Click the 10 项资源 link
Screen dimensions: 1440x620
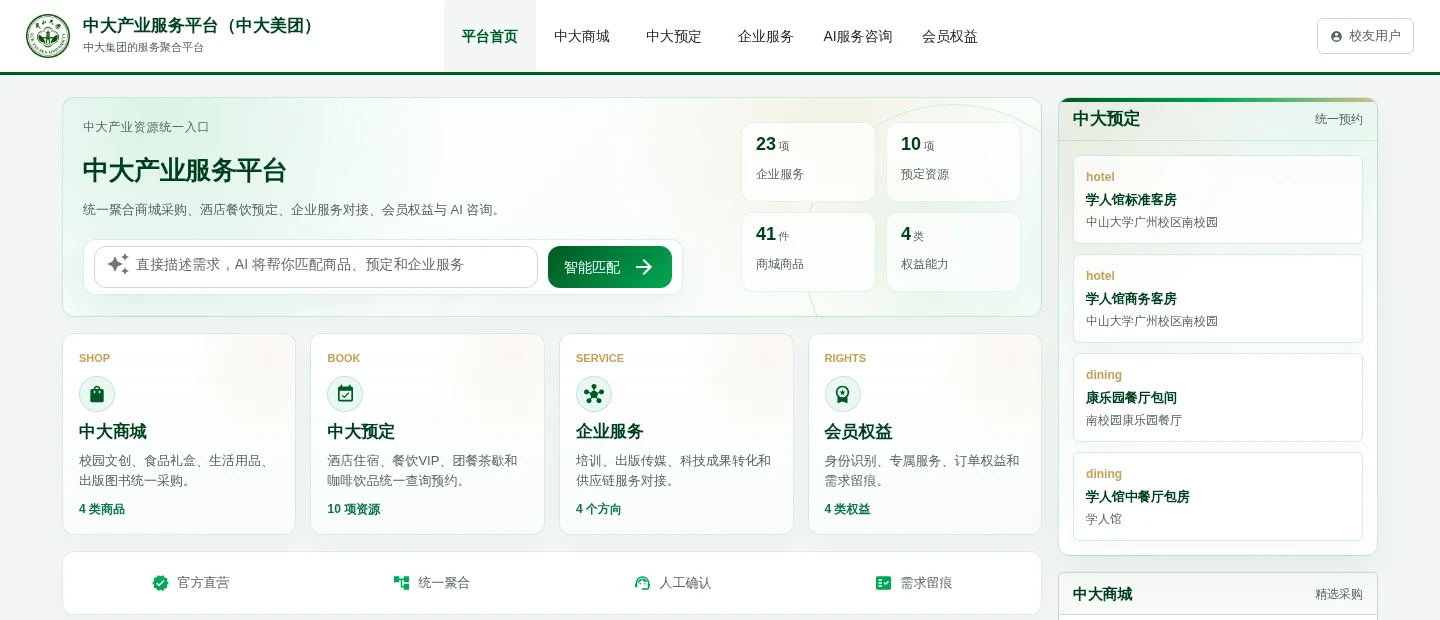click(x=354, y=509)
